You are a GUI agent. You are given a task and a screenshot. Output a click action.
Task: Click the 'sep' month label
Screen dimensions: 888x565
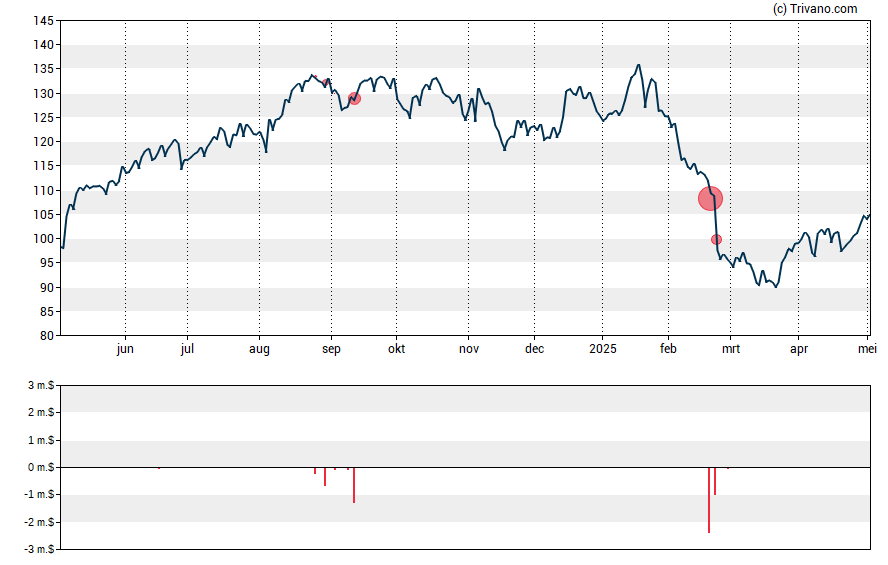click(331, 349)
